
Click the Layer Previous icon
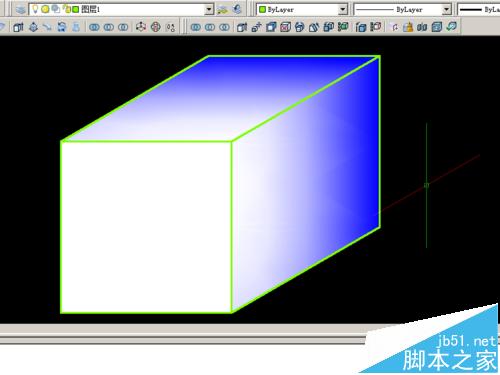pos(237,9)
